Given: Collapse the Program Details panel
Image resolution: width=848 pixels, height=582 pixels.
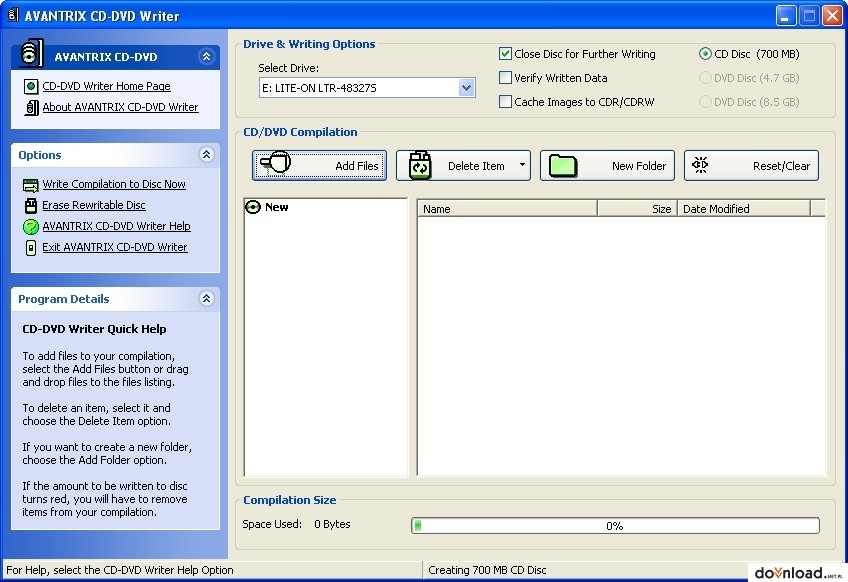Looking at the screenshot, I should pos(206,299).
